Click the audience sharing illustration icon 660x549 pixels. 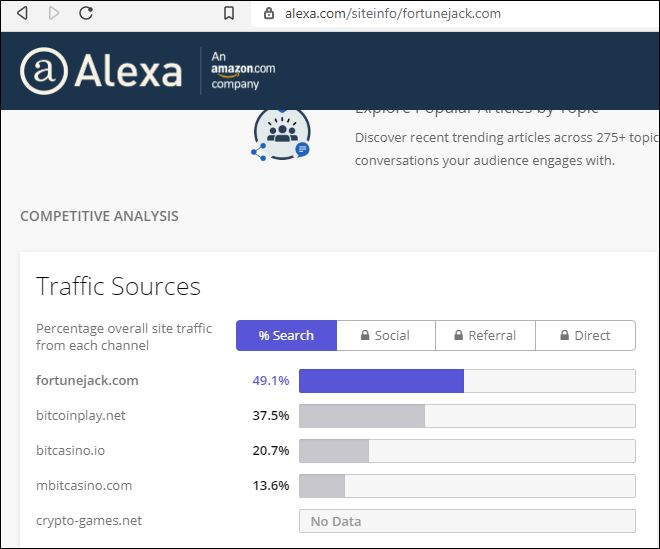(x=282, y=136)
